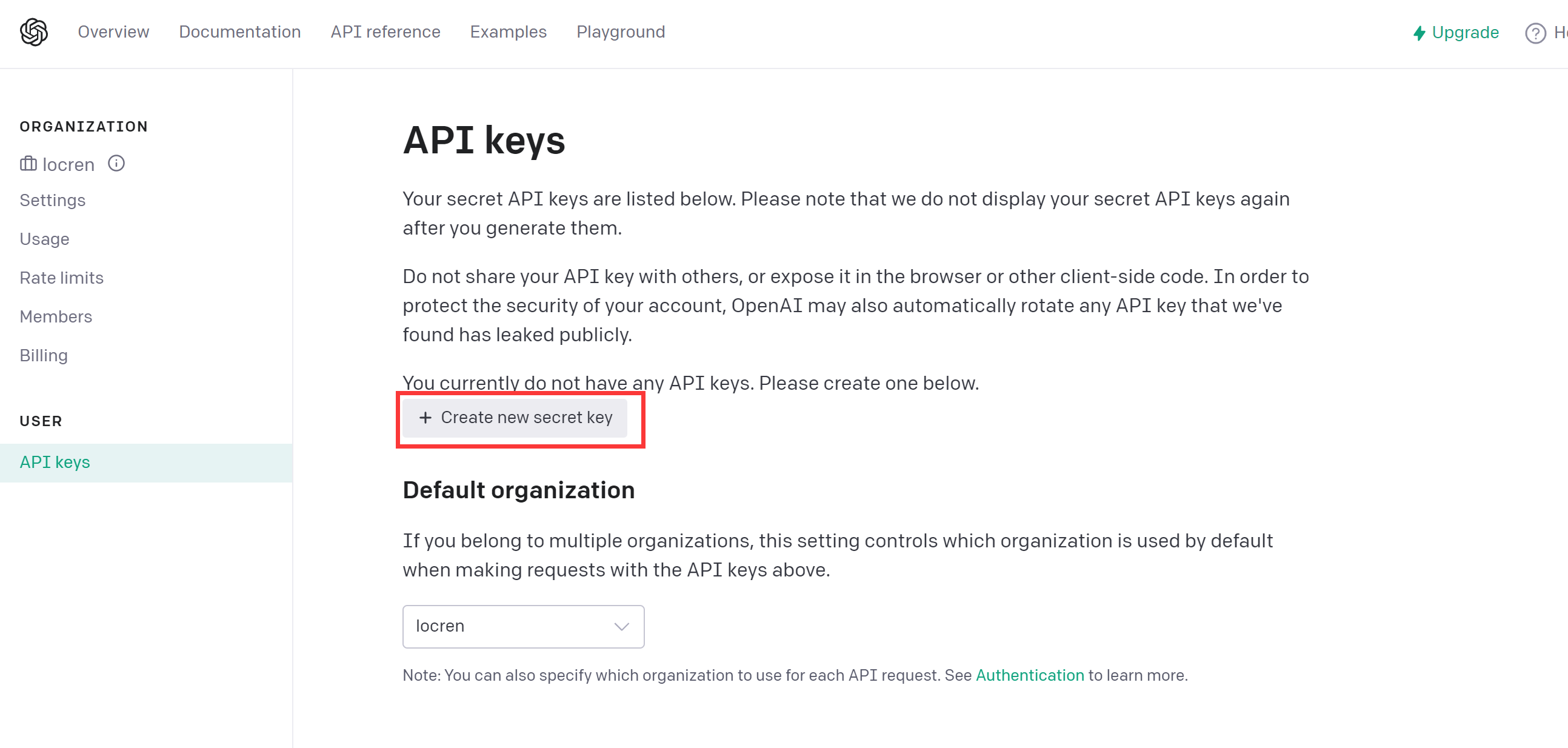Open the Playground
Image resolution: width=1568 pixels, height=748 pixels.
(620, 32)
